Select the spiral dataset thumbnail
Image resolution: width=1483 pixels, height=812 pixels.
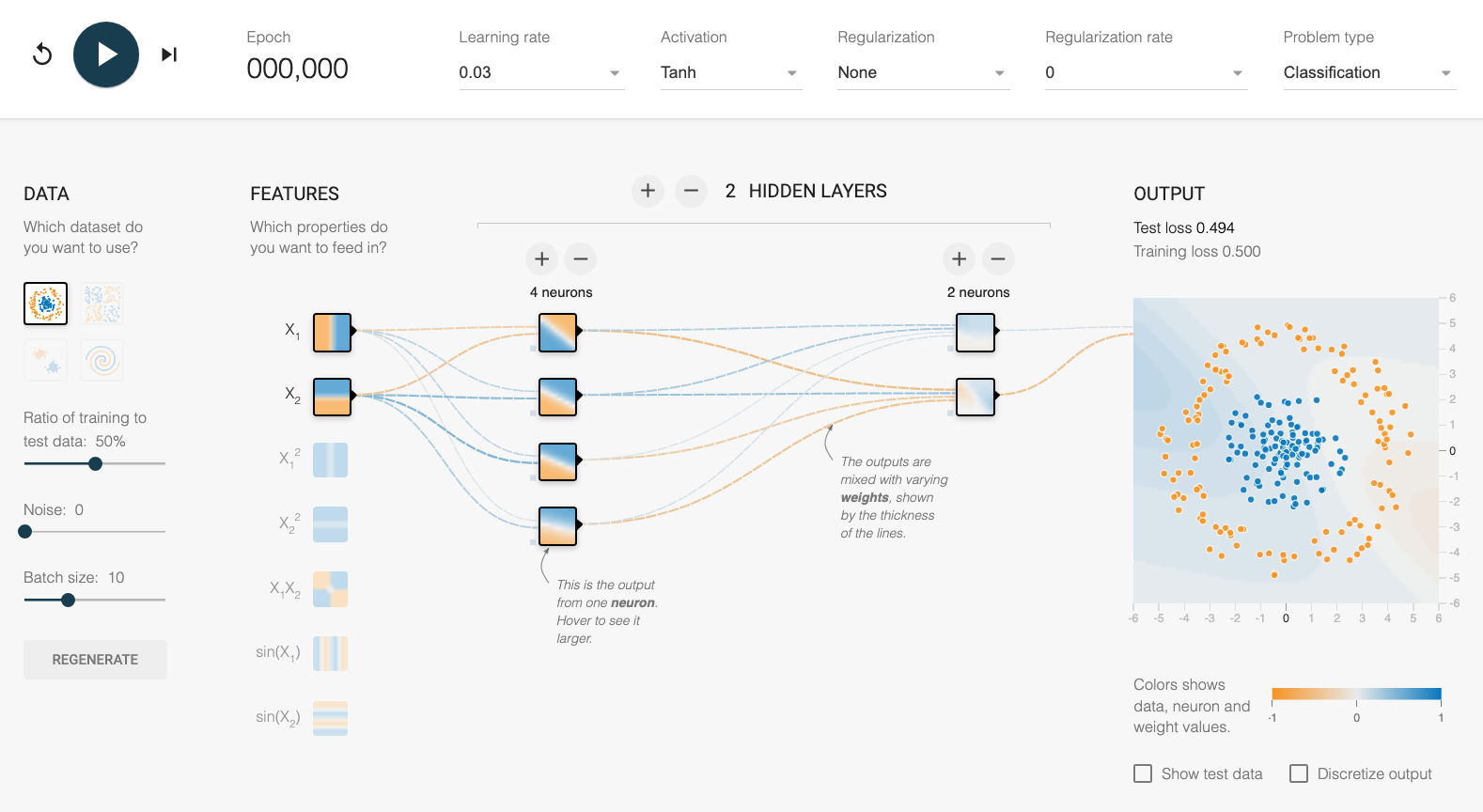[101, 360]
